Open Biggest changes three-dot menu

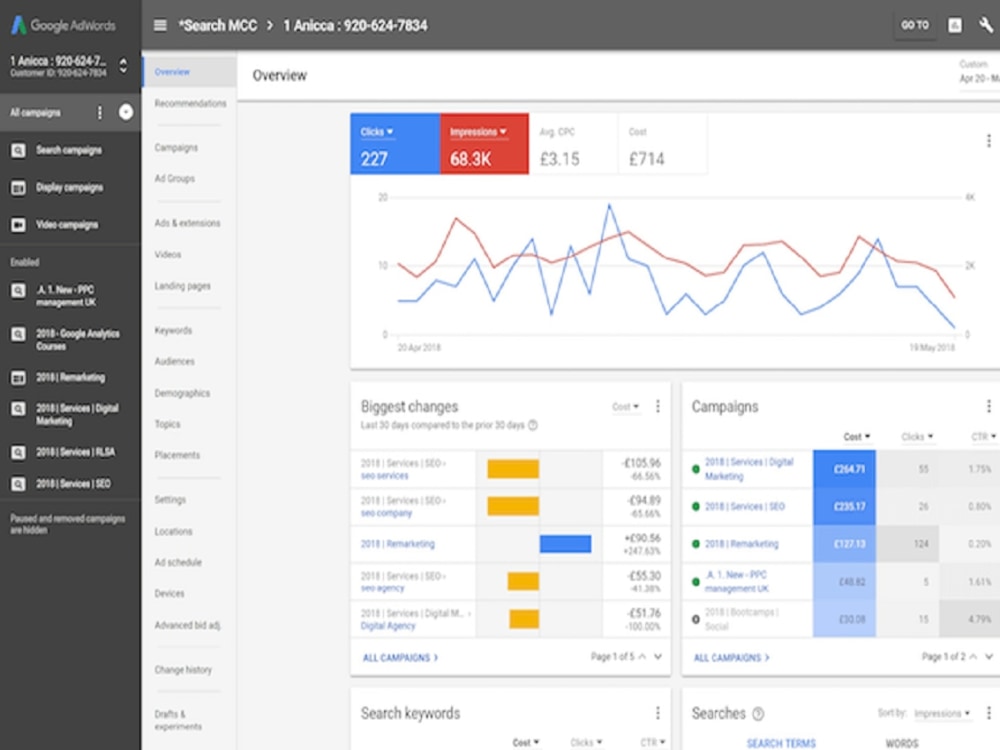pos(658,407)
